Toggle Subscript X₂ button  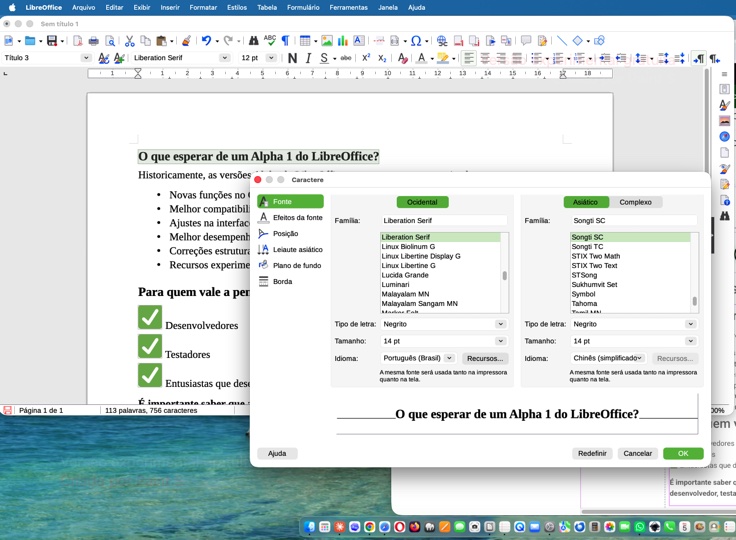[x=382, y=58]
